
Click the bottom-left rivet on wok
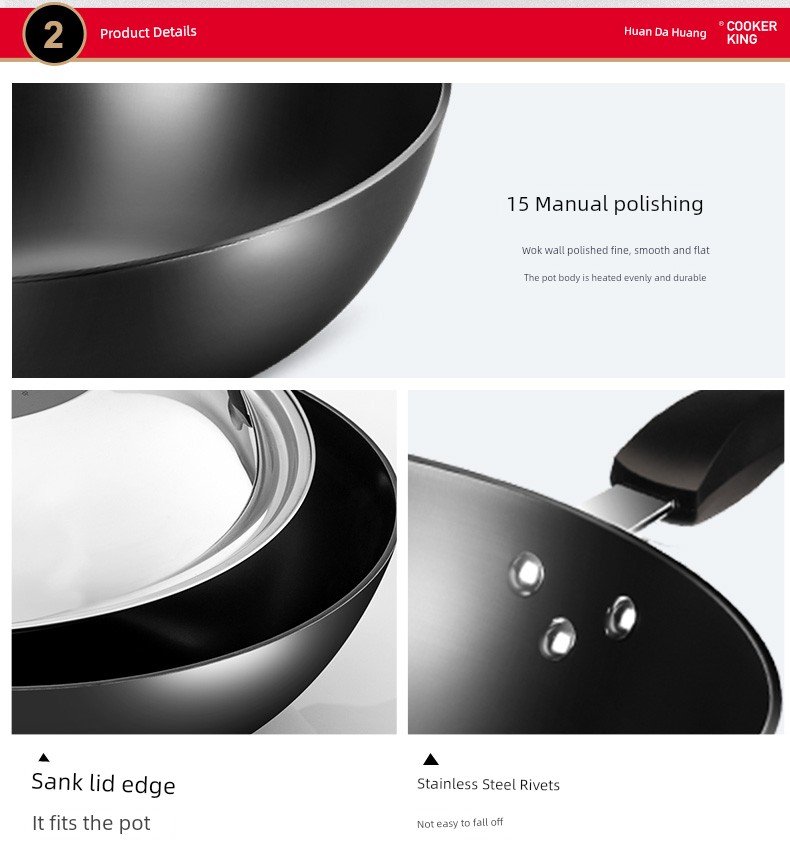coord(558,638)
